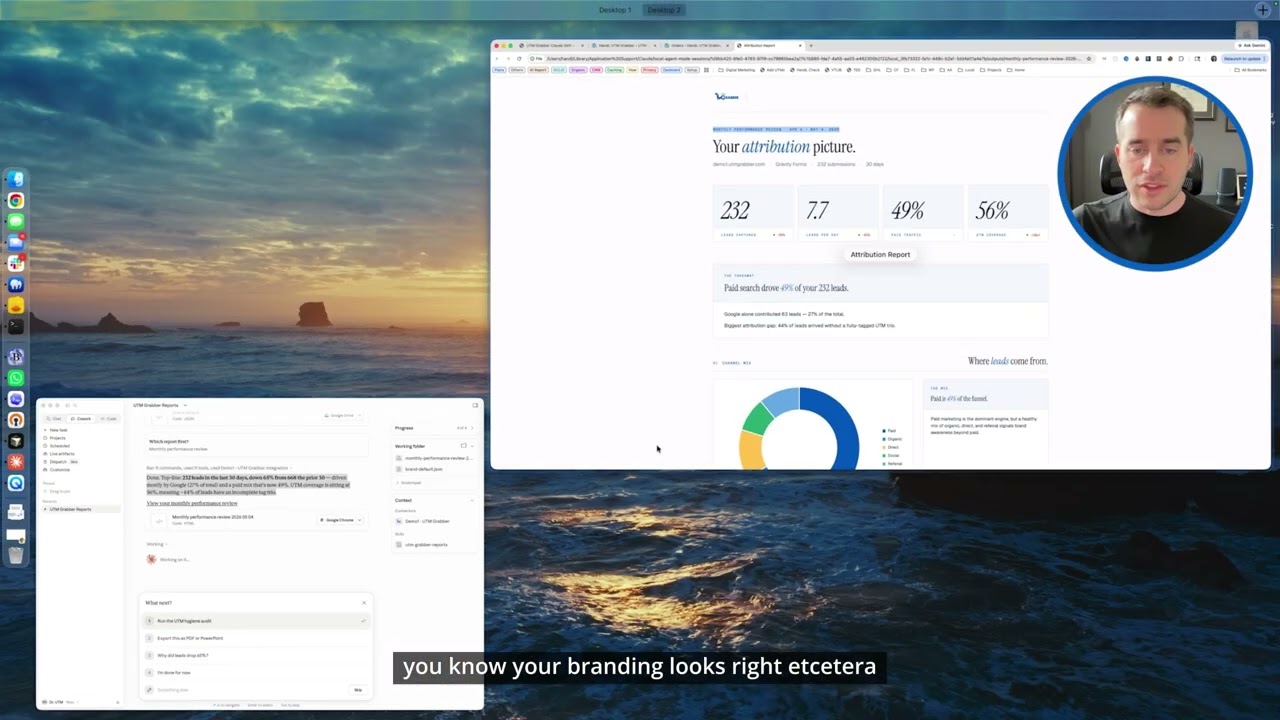The height and width of the screenshot is (720, 1280).
Task: Choose Why did leads drop 65% option
Action: (x=256, y=655)
